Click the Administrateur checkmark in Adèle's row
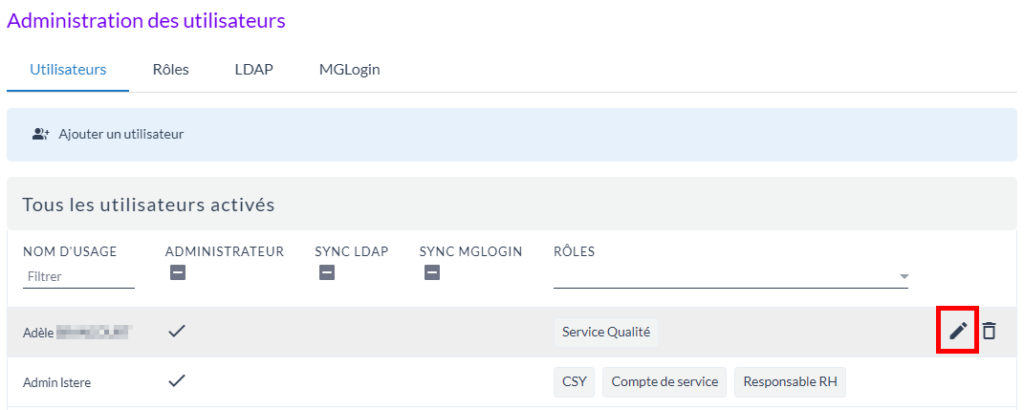This screenshot has width=1024, height=410. [177, 331]
